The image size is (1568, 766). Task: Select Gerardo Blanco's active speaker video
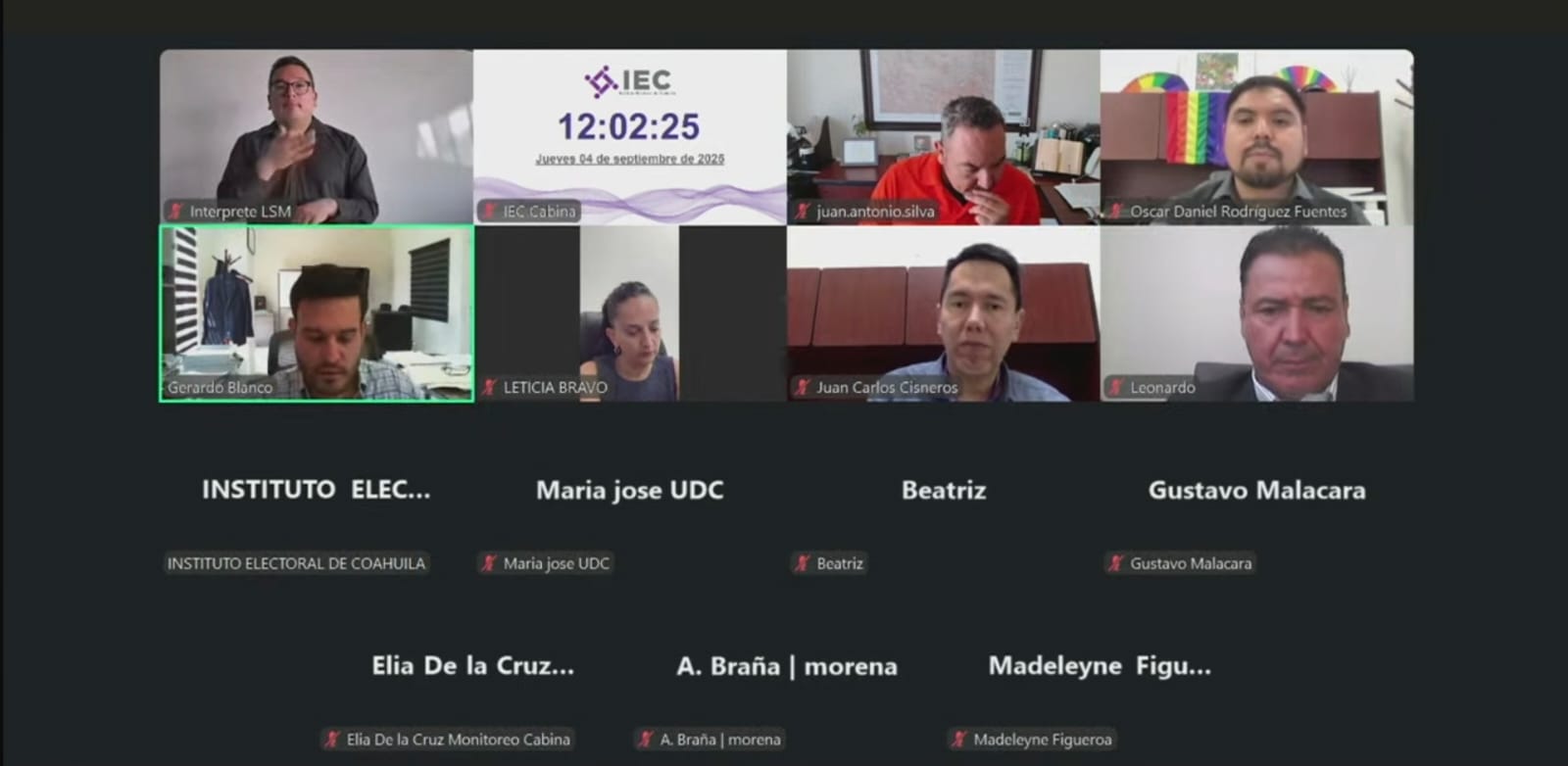pyautogui.click(x=317, y=313)
